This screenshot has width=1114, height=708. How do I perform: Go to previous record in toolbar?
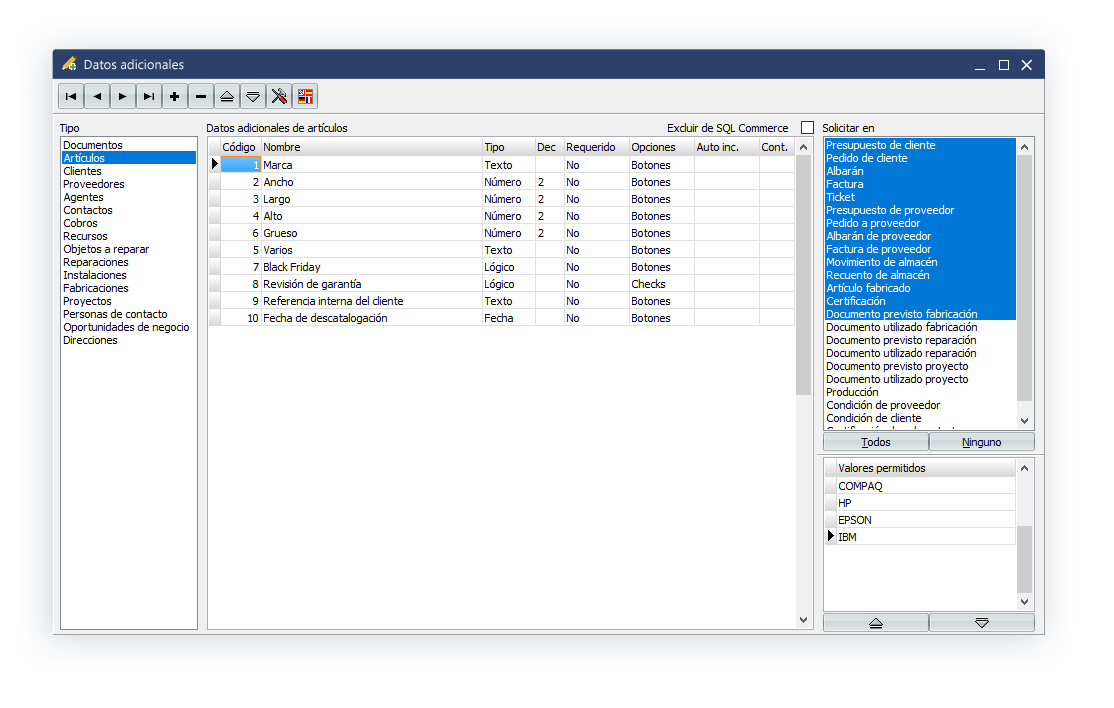click(97, 96)
